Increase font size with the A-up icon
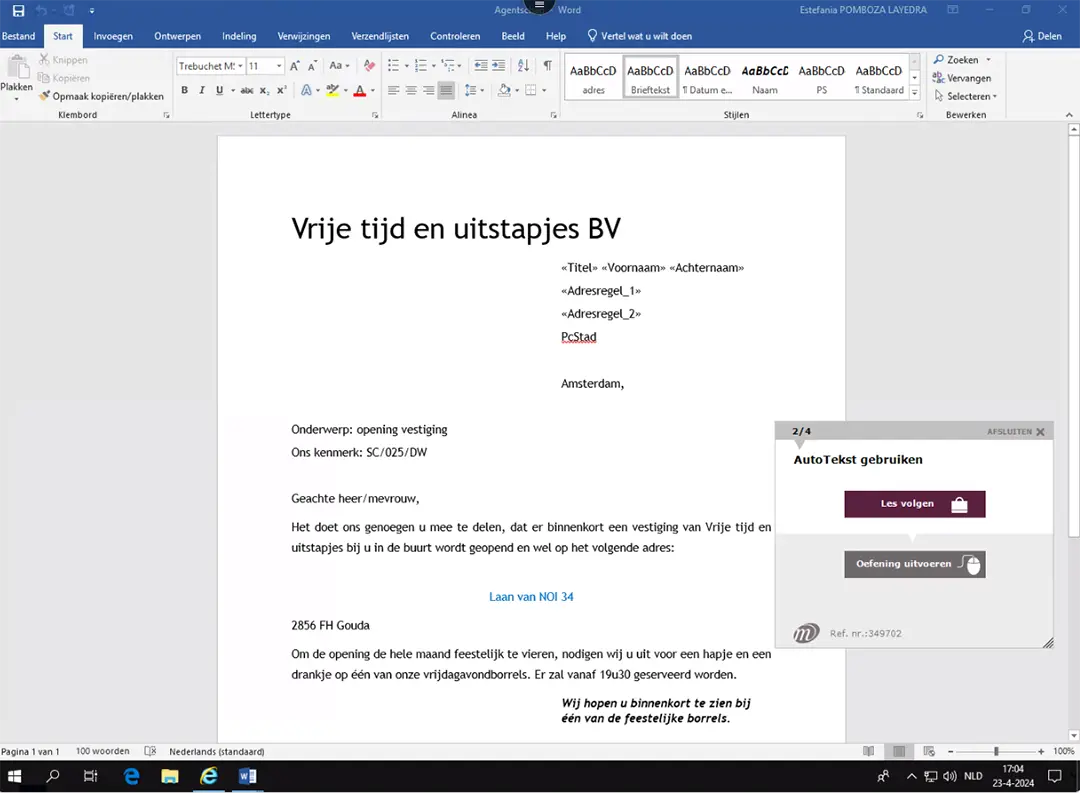 point(295,66)
